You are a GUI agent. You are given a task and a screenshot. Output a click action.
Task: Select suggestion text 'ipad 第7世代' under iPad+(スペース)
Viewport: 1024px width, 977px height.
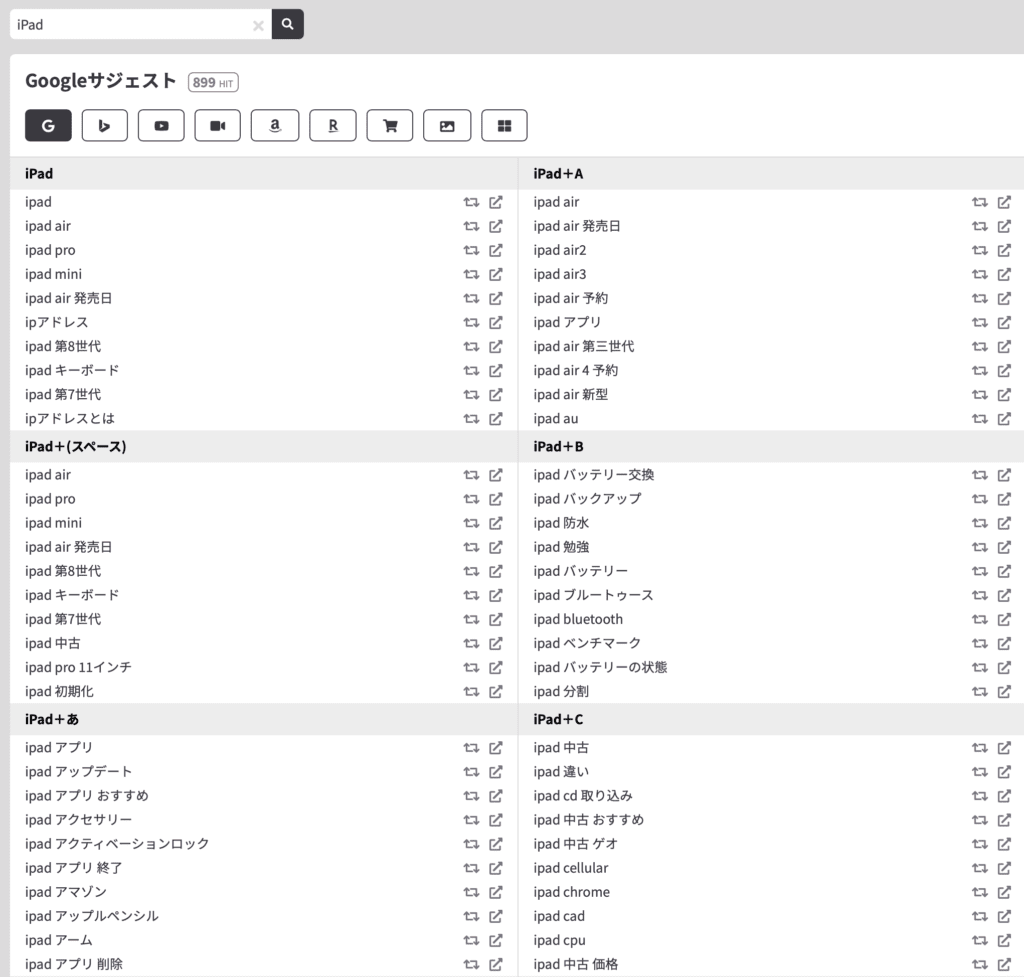(63, 619)
